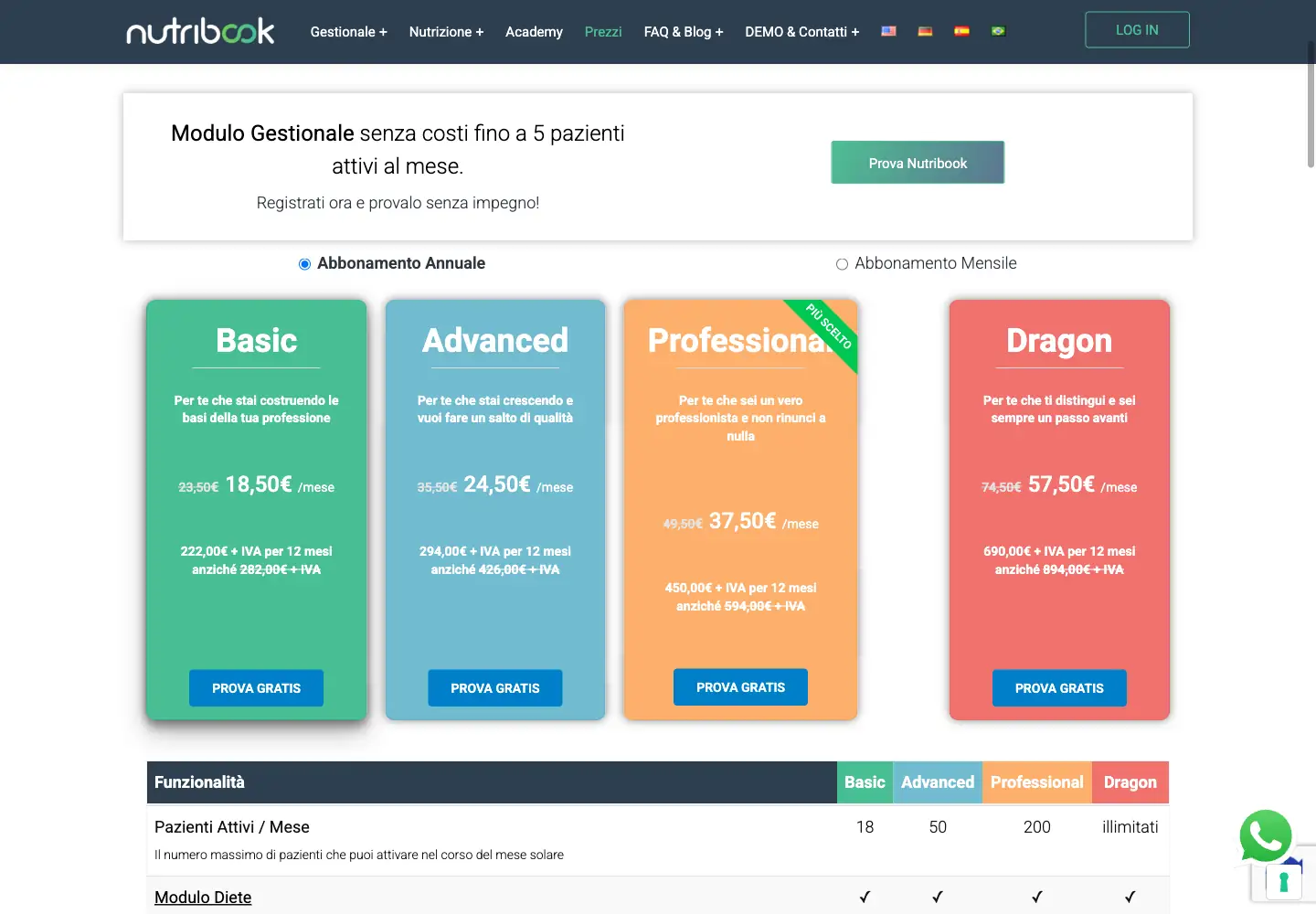Screen dimensions: 1316x914
Task: Select Abbonamento Mensile radio button
Action: (x=842, y=264)
